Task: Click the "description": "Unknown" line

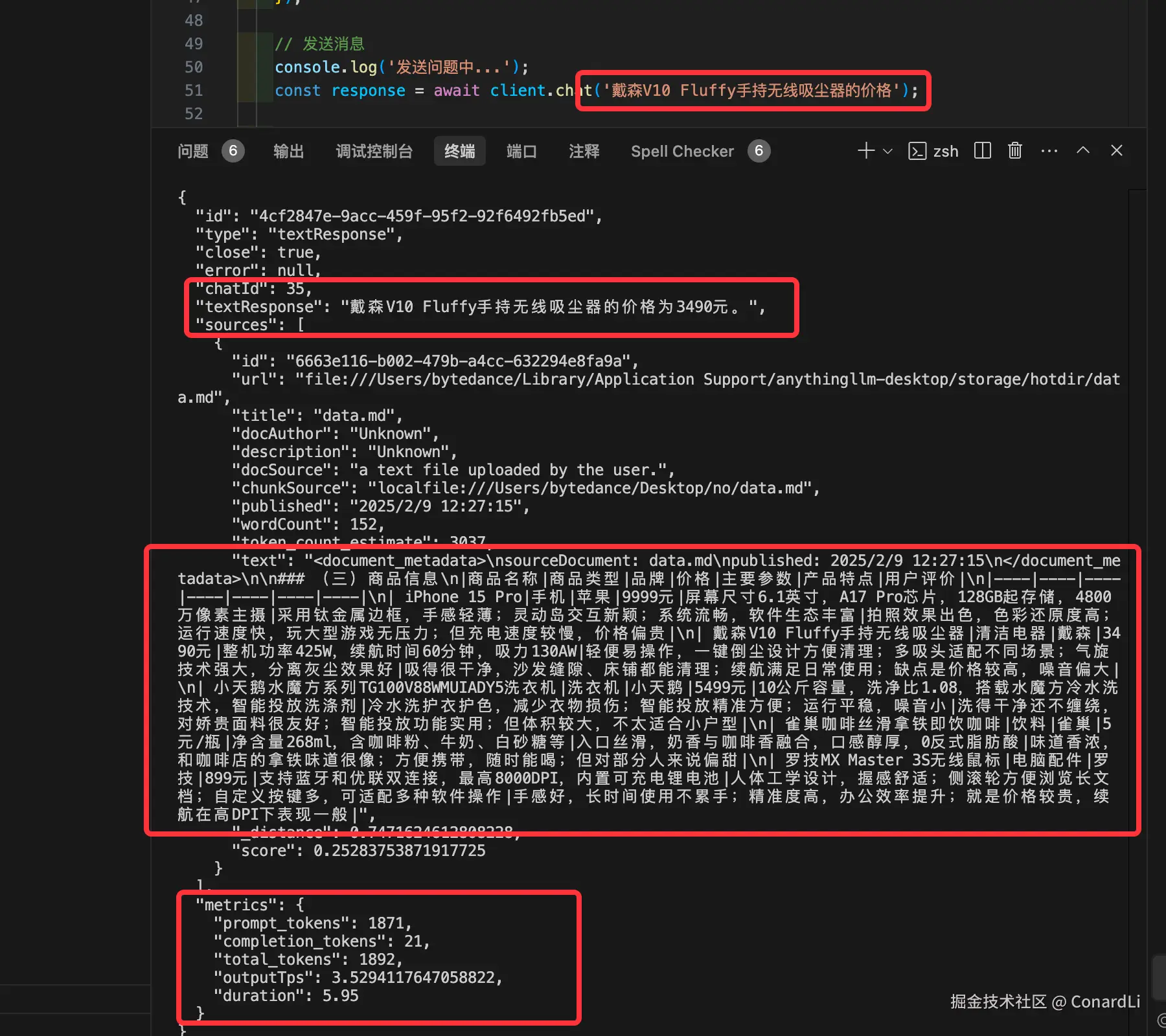Action: (x=344, y=452)
